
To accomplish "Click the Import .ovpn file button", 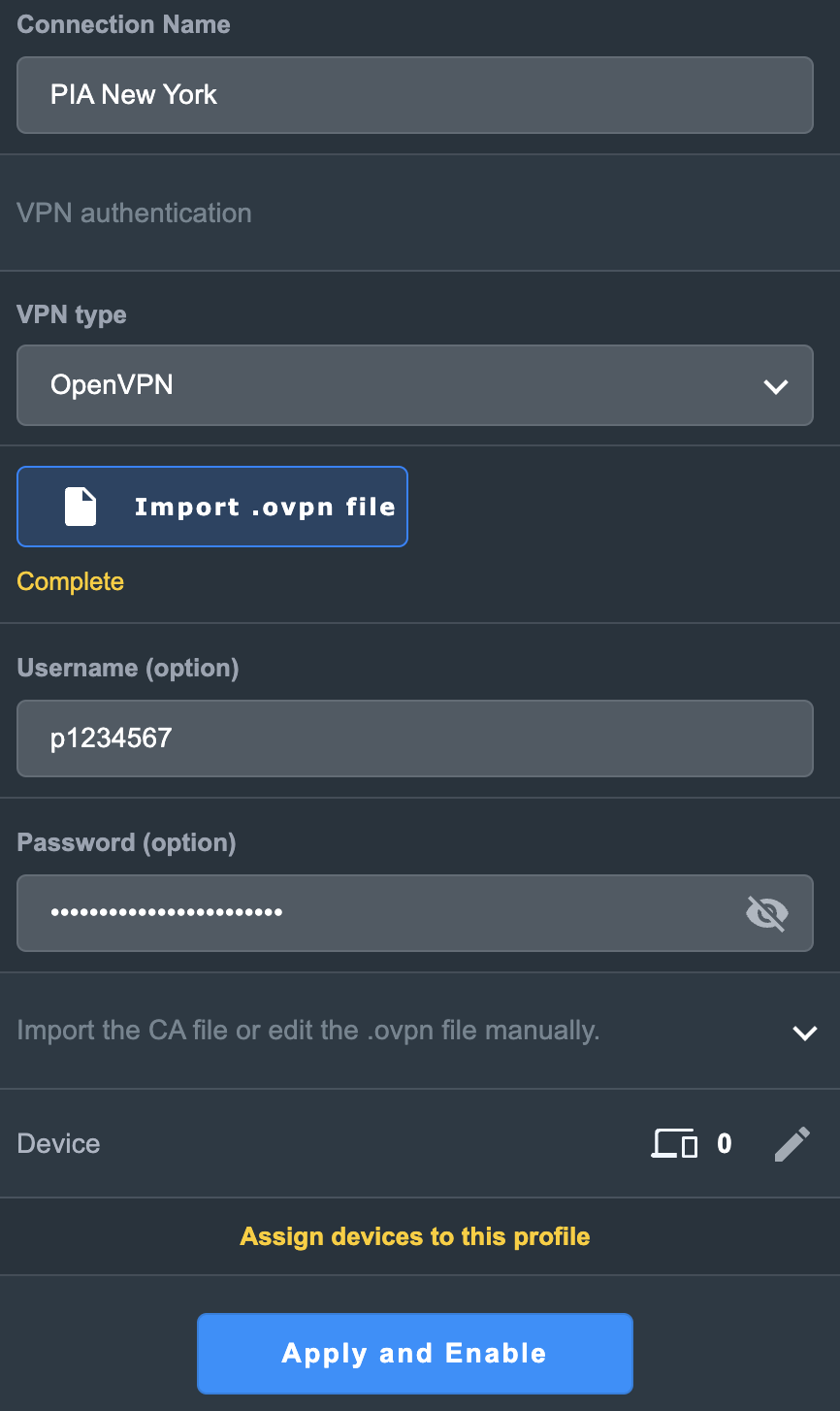I will click(x=212, y=507).
